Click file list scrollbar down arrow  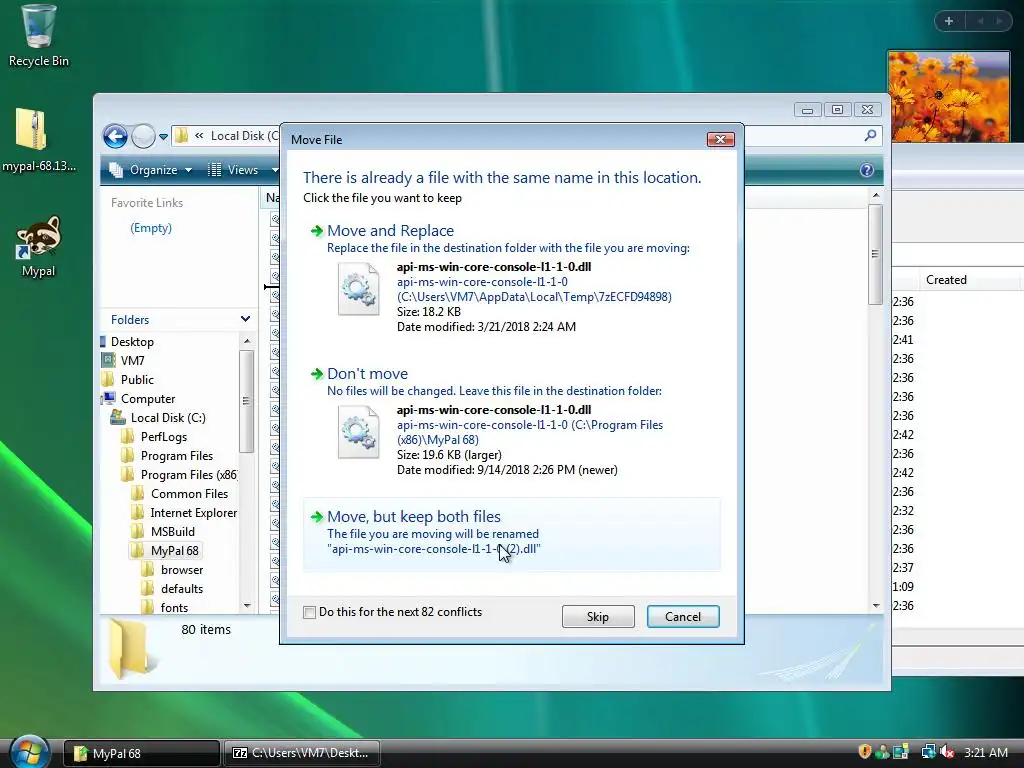pyautogui.click(x=876, y=606)
